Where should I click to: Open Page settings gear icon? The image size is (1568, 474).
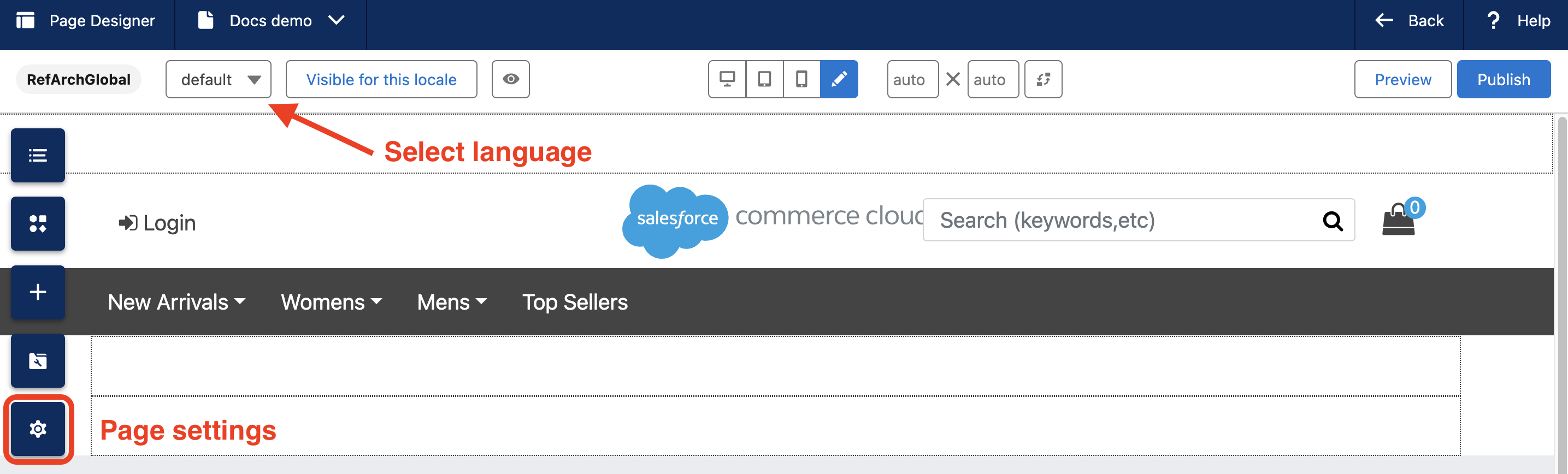click(x=38, y=429)
